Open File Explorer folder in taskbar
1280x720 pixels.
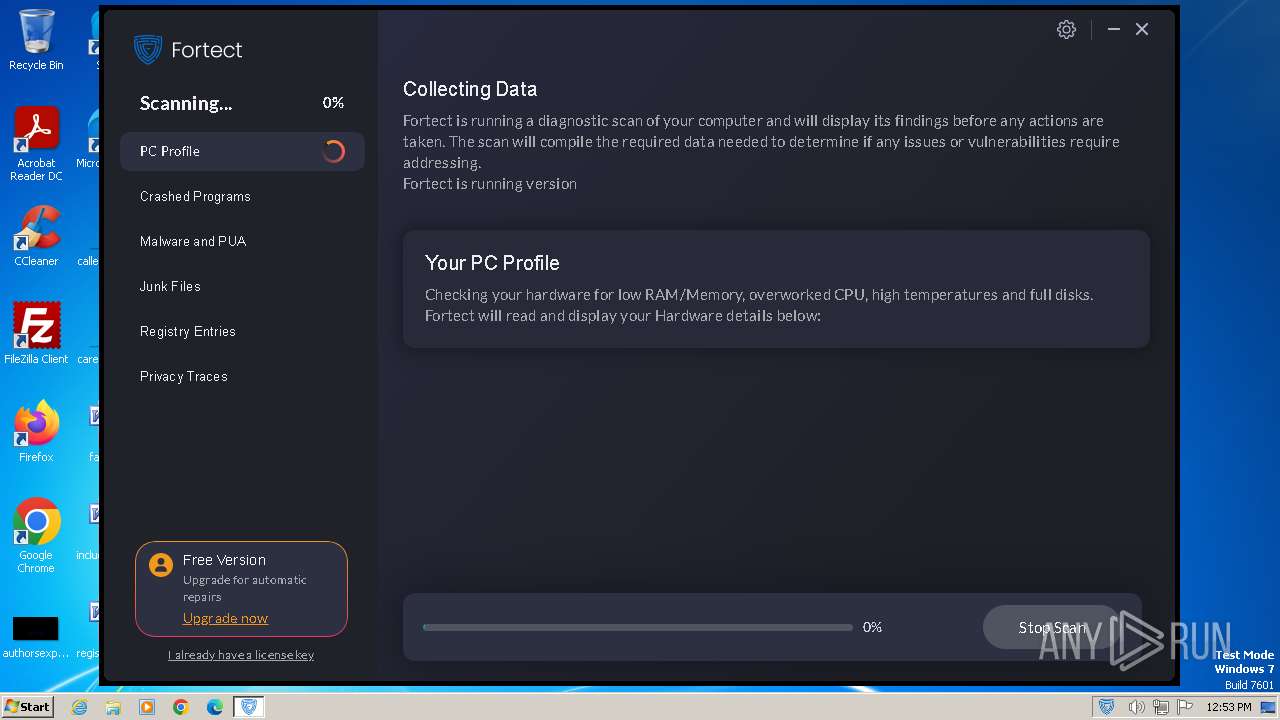point(113,707)
